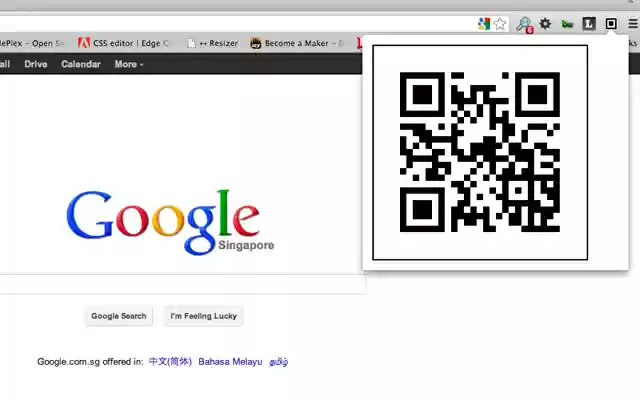640x400 pixels.
Task: Open Calendar from the Google bar
Action: click(81, 64)
